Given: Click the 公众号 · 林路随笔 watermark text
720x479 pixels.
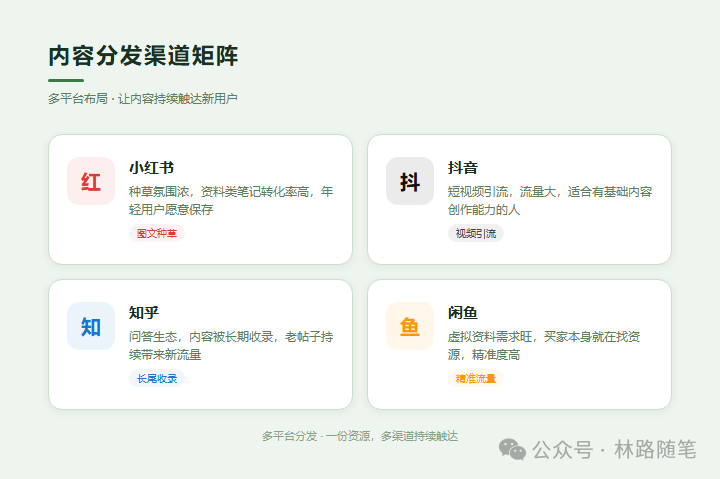Looking at the screenshot, I should point(613,450).
